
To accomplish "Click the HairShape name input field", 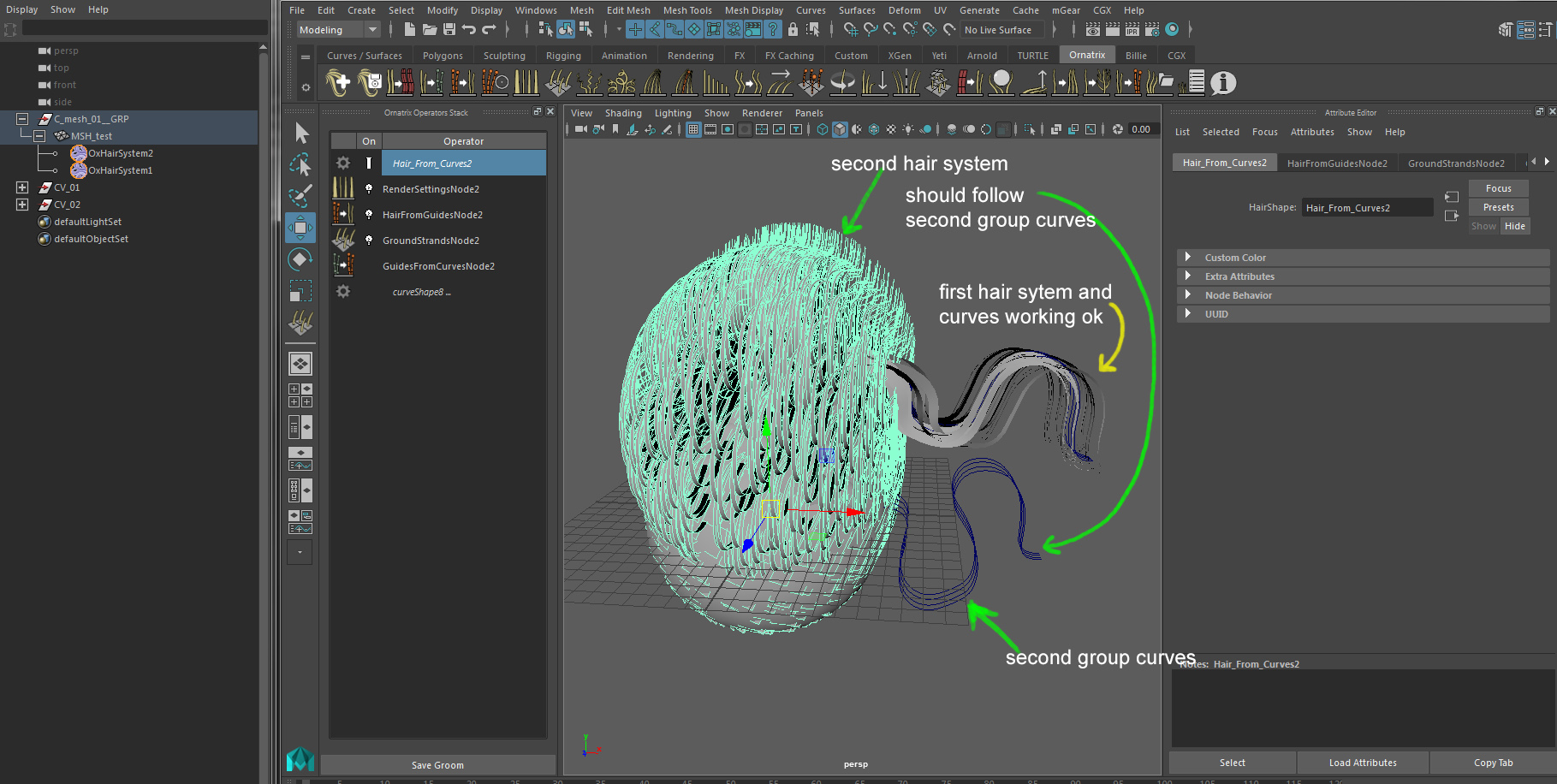I will point(1367,208).
